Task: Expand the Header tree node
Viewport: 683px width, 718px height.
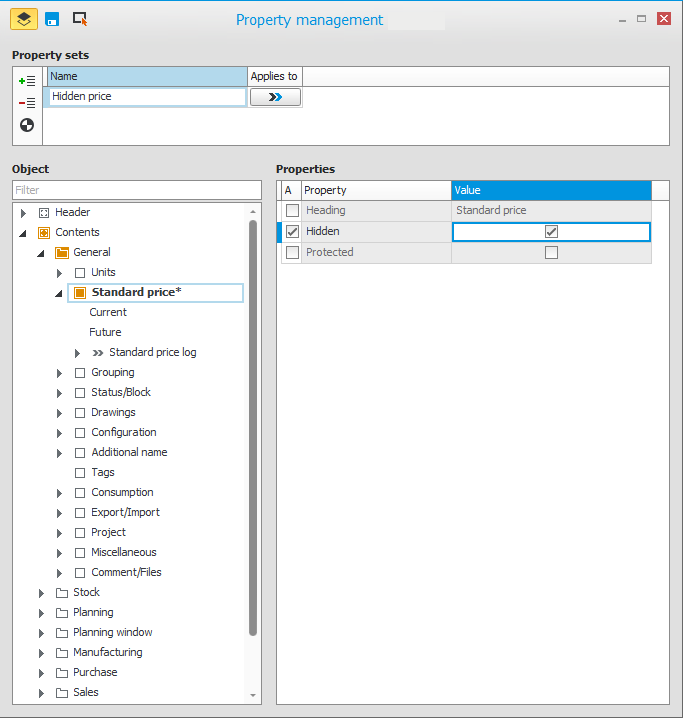Action: pyautogui.click(x=23, y=213)
